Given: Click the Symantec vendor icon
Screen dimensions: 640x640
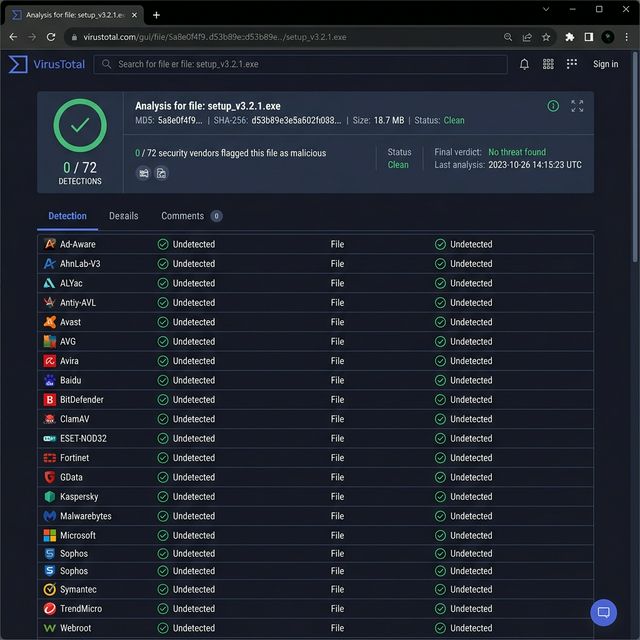Looking at the screenshot, I should pos(50,589).
